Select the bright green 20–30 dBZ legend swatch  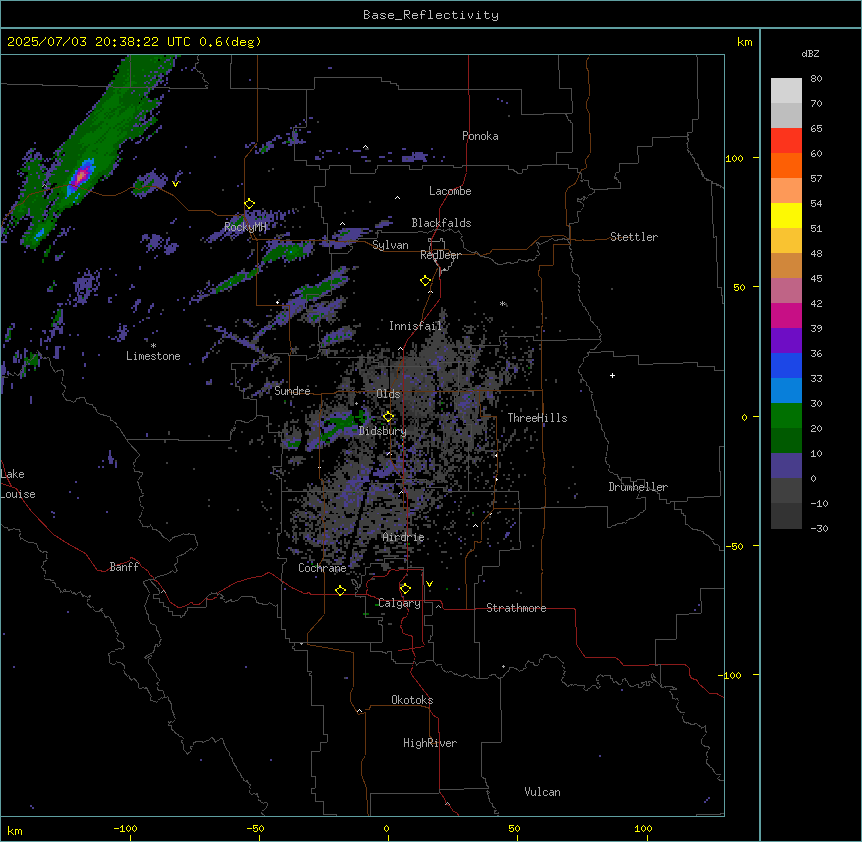(786, 416)
